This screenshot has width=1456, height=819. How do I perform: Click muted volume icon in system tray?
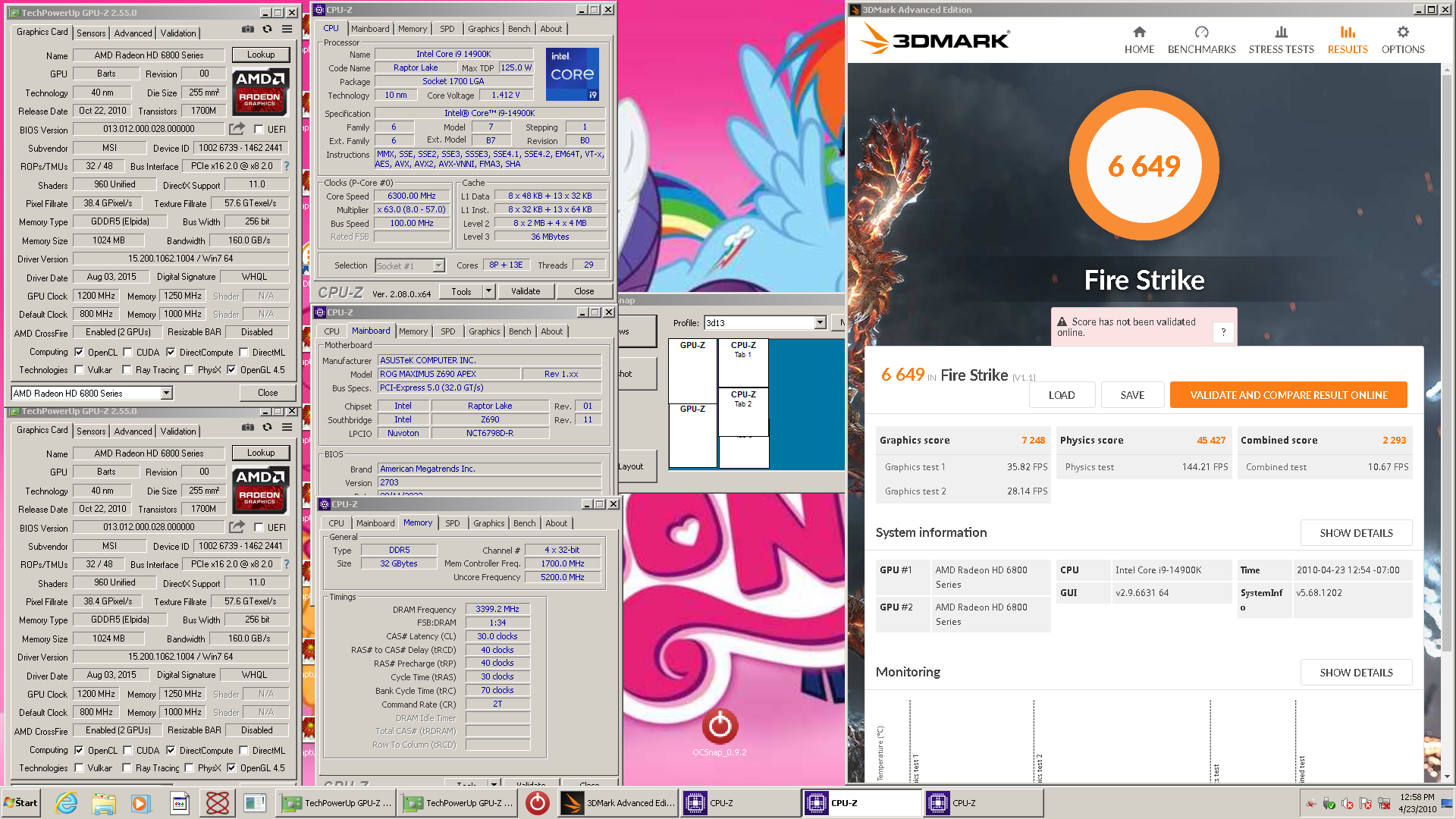pos(1347,804)
